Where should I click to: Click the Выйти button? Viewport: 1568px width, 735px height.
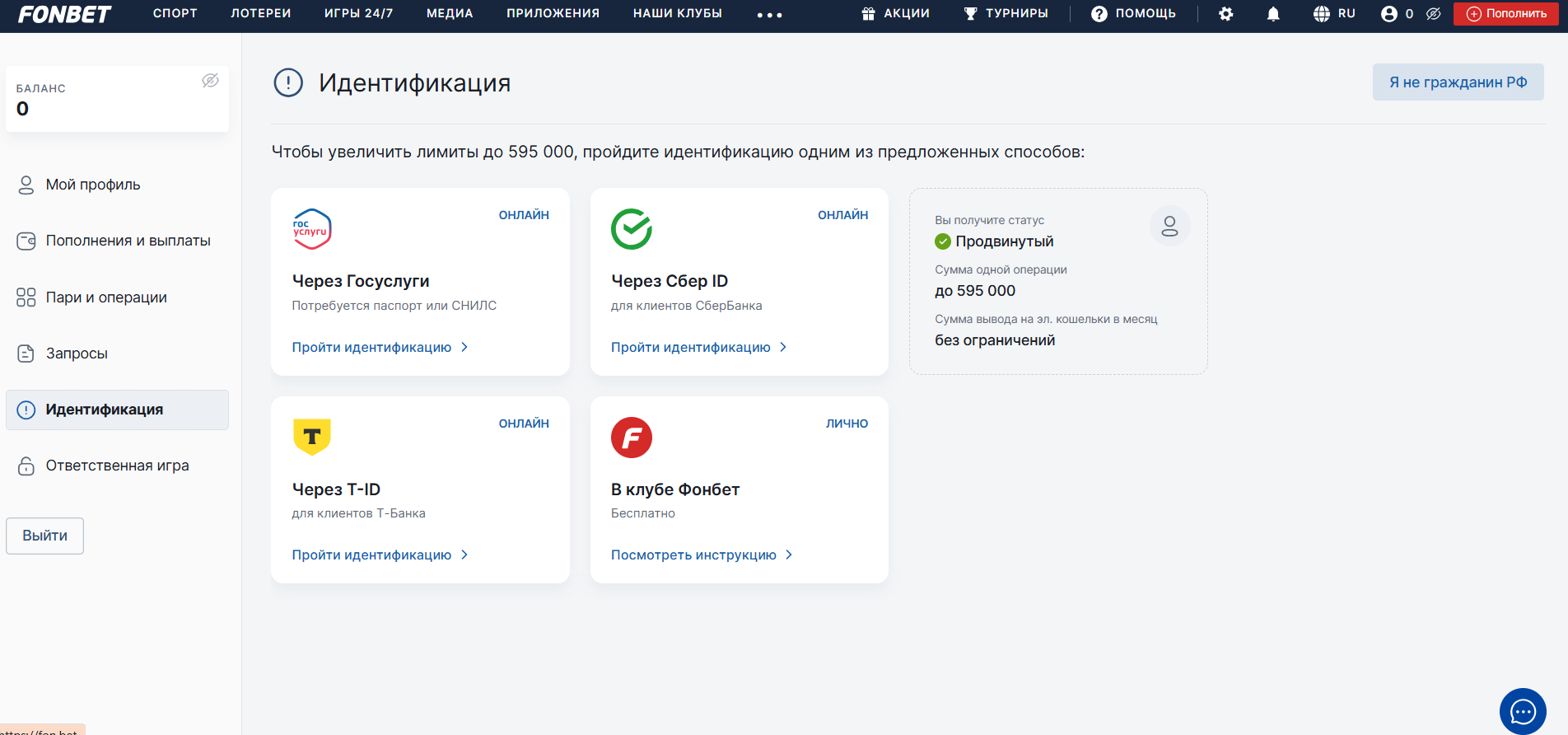coord(45,536)
